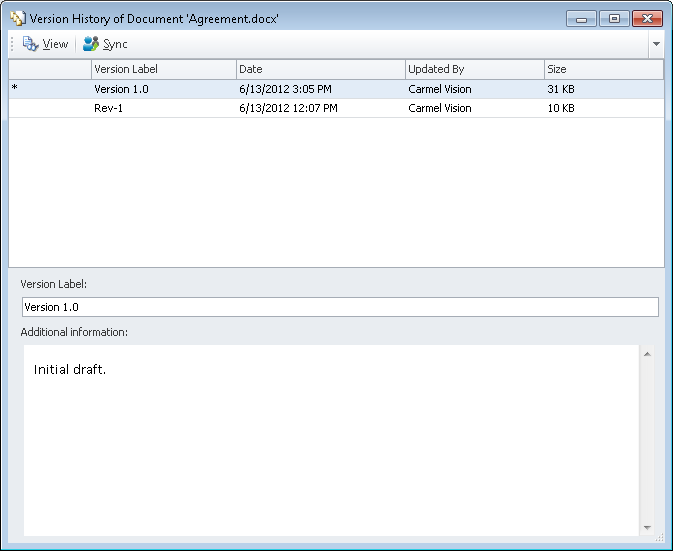This screenshot has height=551, width=673.
Task: Sort list by Date column header
Action: point(320,69)
